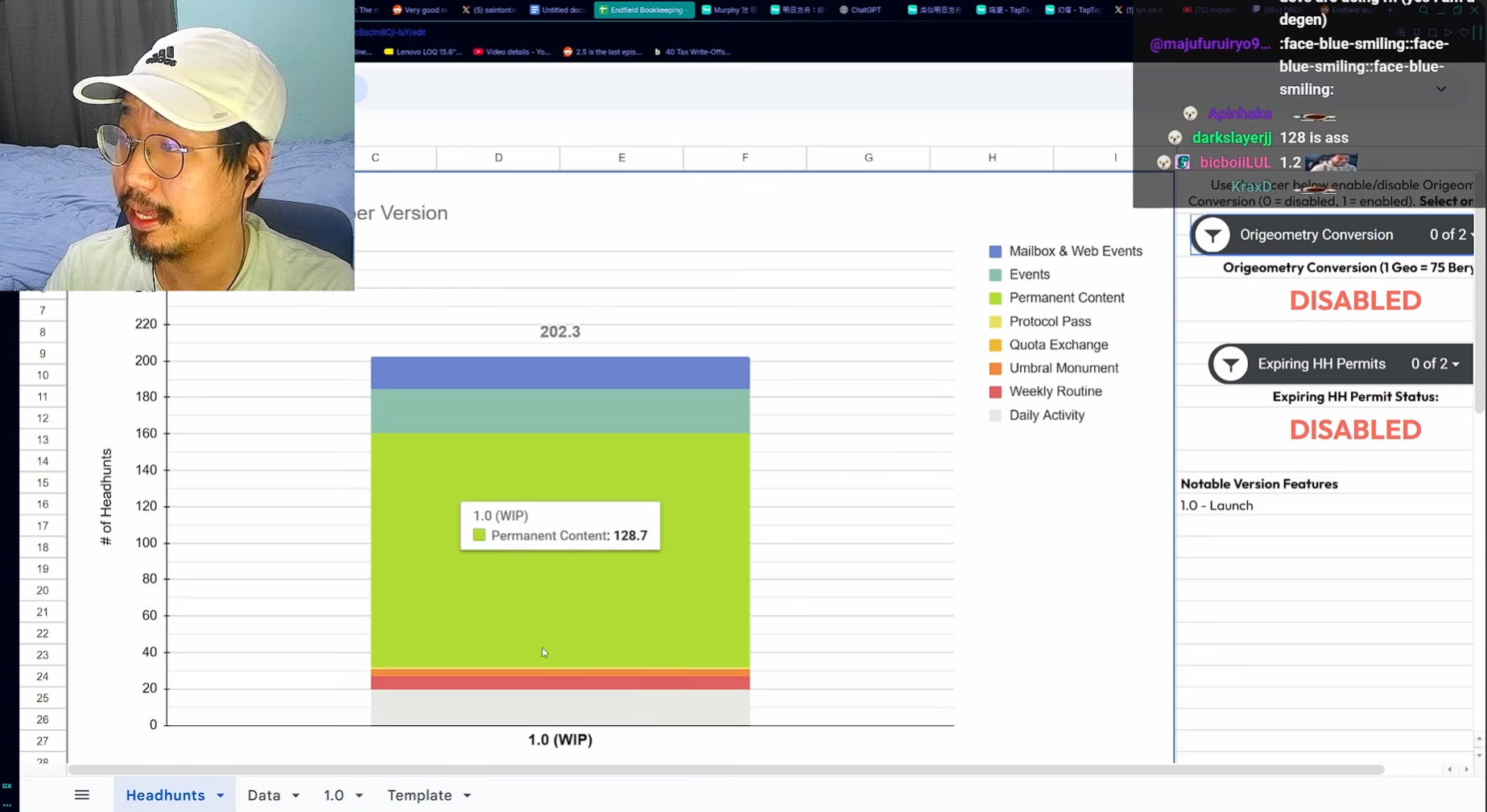Viewport: 1487px width, 812px height.
Task: Select row 17 header
Action: 43,526
